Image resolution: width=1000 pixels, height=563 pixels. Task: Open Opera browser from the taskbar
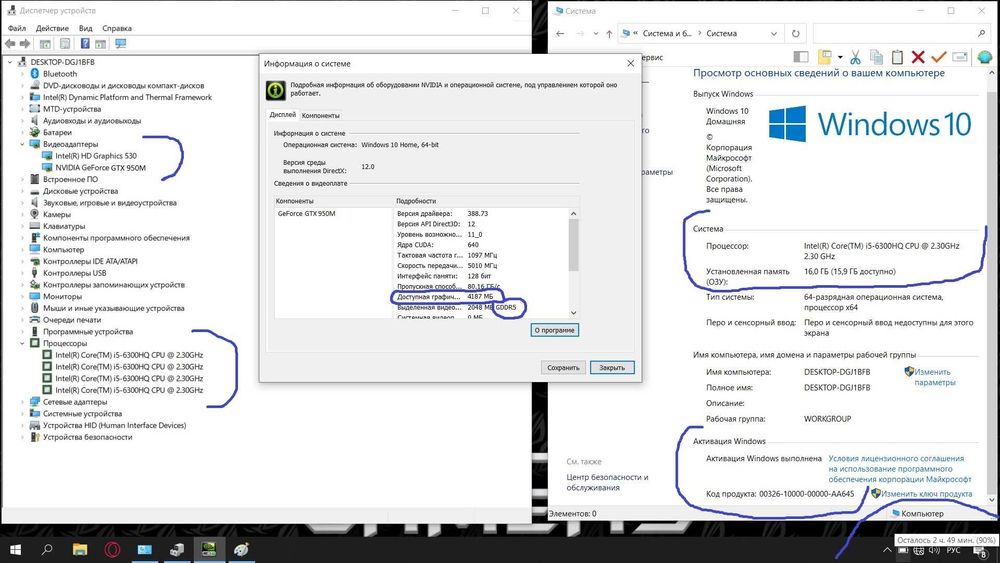tap(112, 550)
